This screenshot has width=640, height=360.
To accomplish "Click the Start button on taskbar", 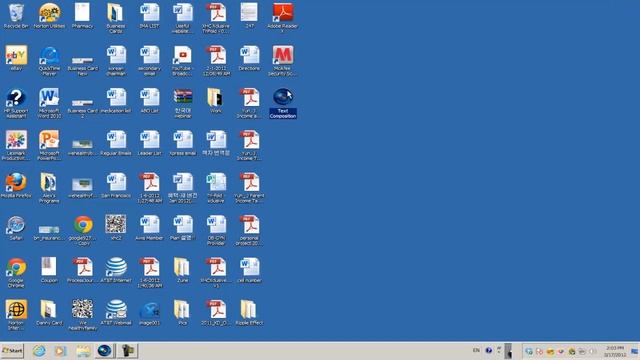I will tap(12, 351).
